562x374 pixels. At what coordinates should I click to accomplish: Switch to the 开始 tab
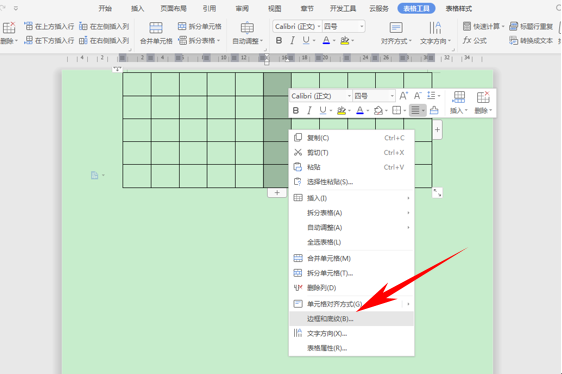(105, 8)
